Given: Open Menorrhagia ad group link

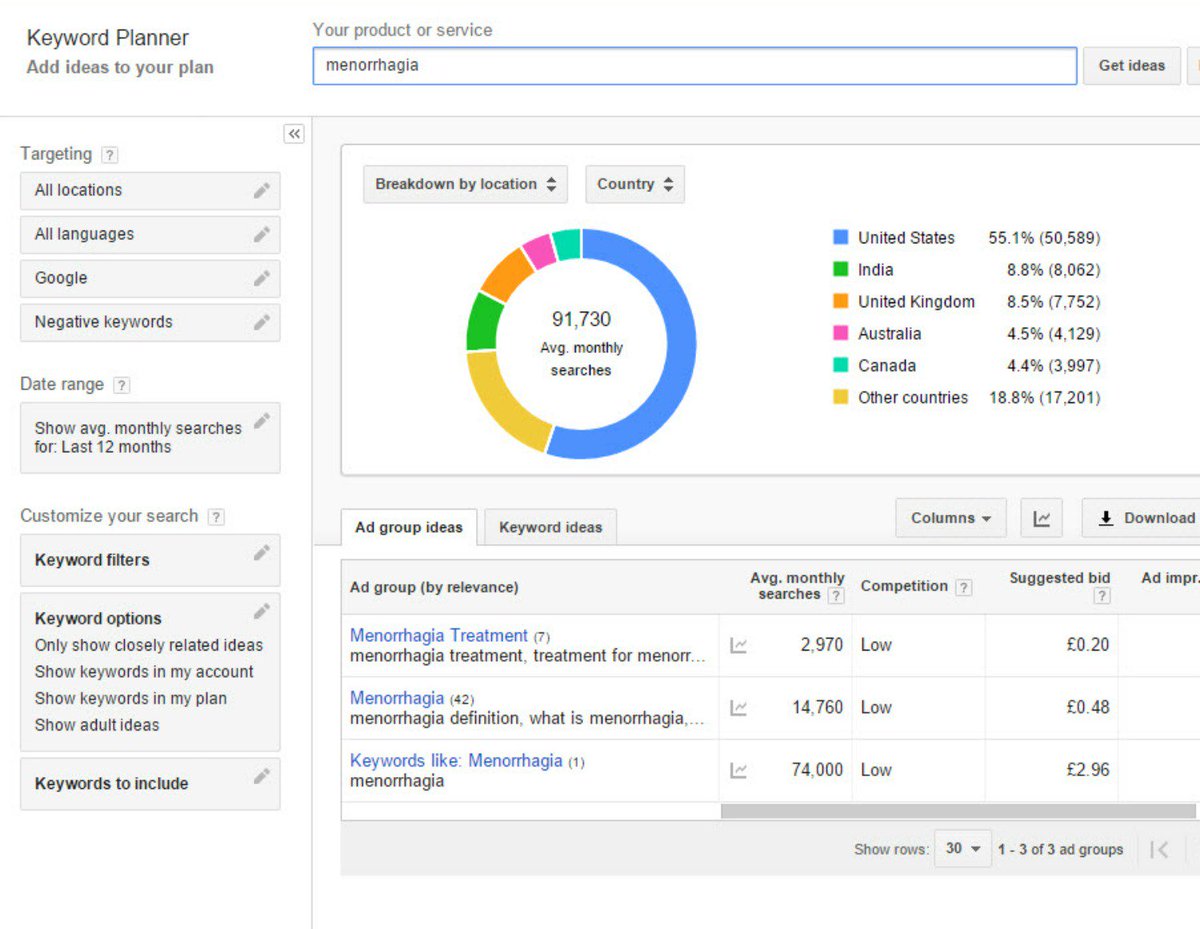Looking at the screenshot, I should (x=397, y=698).
